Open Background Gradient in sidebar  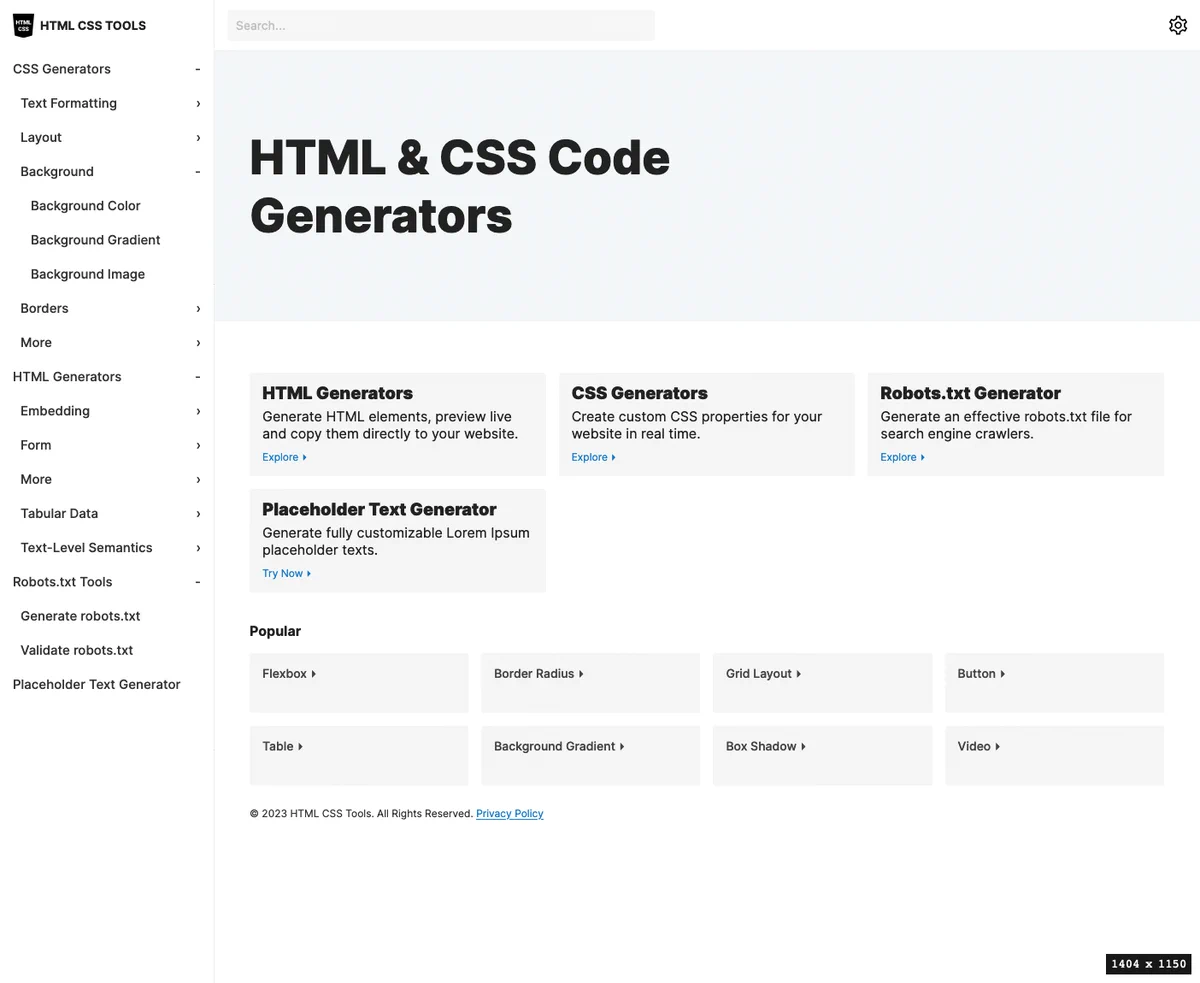tap(95, 240)
